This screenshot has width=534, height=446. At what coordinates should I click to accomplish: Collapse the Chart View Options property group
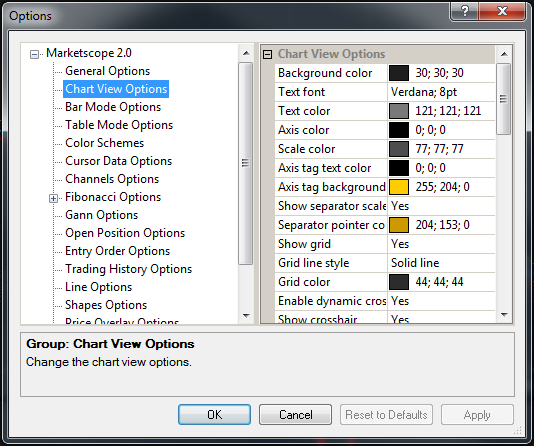point(268,54)
